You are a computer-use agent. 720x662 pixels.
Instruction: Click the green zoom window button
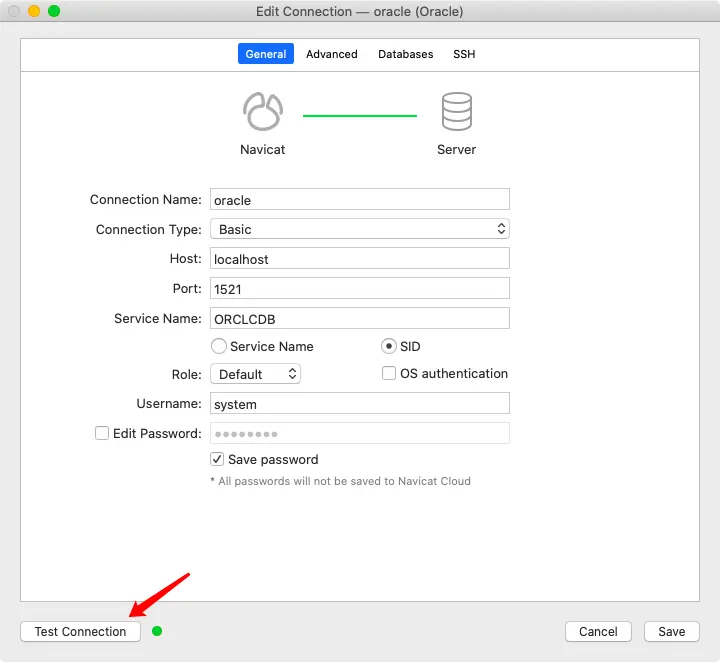point(54,11)
